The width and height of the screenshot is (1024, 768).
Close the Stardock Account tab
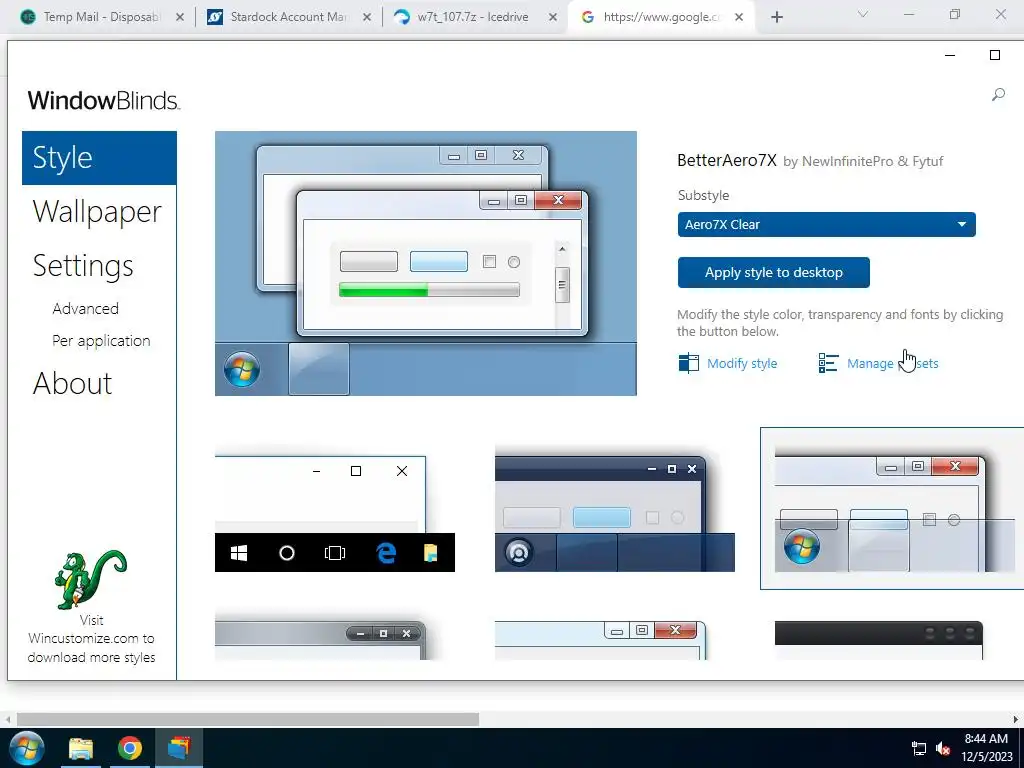(367, 17)
